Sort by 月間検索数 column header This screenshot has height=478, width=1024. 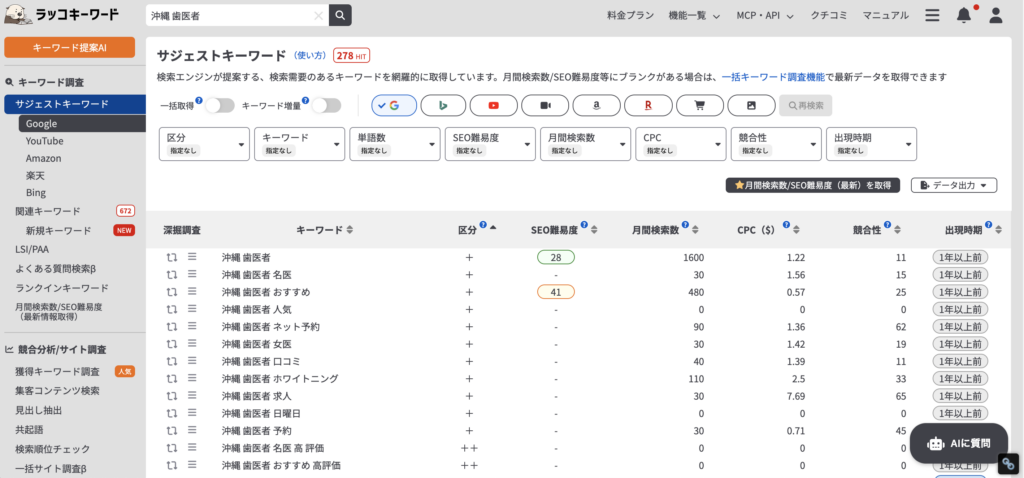664,230
